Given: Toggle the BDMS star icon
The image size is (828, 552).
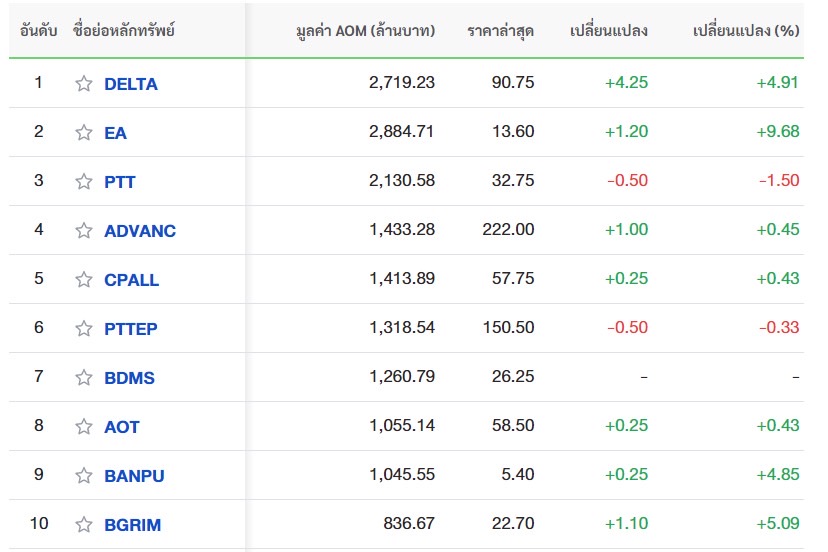Looking at the screenshot, I should 84,378.
